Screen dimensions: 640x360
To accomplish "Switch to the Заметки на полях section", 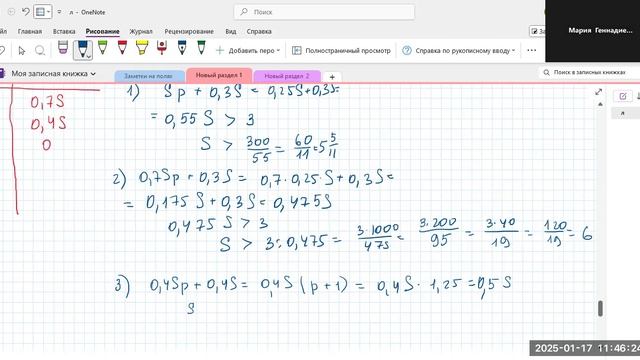I will (x=149, y=76).
